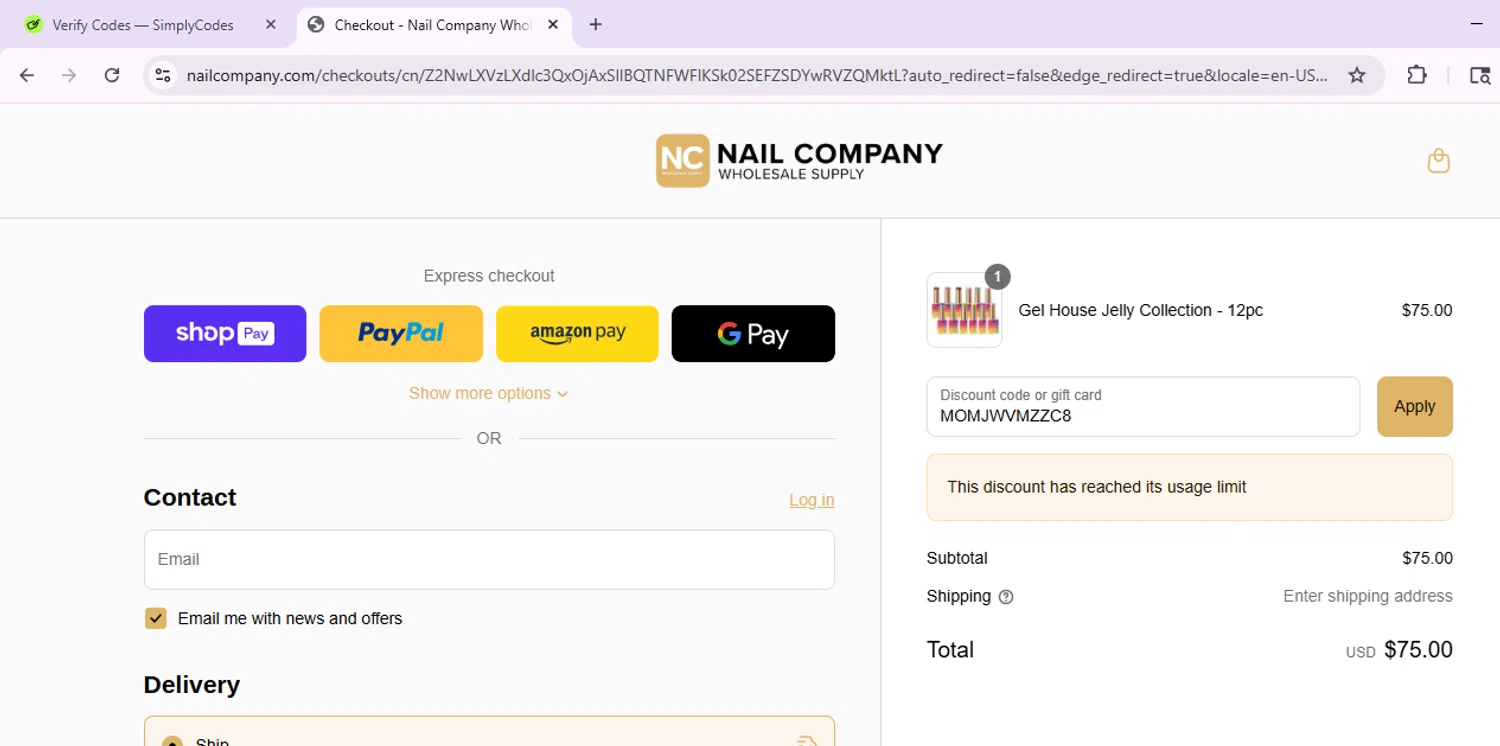
Task: Click the browser forward arrow
Action: [69, 75]
